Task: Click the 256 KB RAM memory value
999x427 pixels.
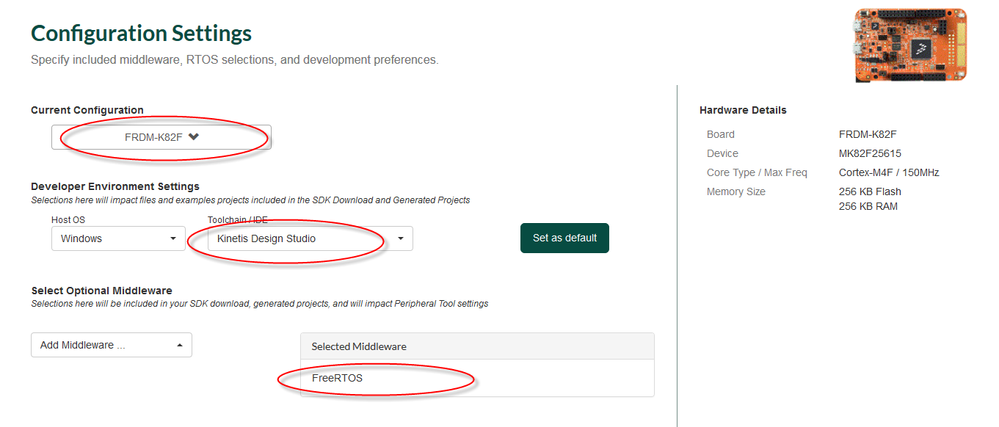Action: click(x=870, y=207)
